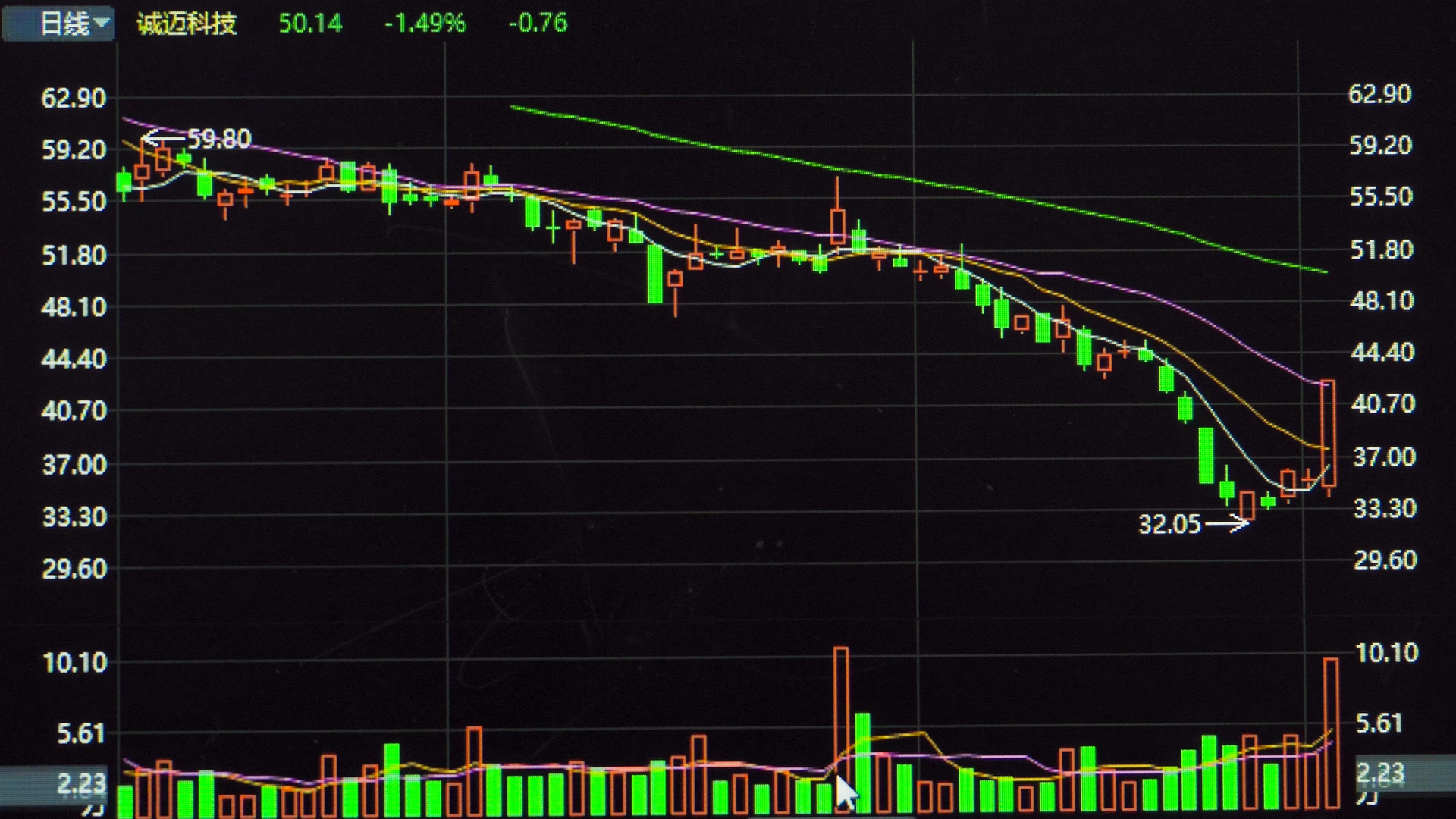Click the dropdown arrow beside 日线

pos(102,23)
